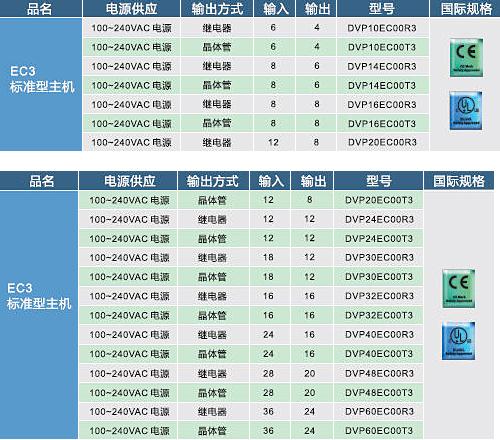The width and height of the screenshot is (500, 440).
Task: Select the 输出方式 header in lower table
Action: [213, 181]
